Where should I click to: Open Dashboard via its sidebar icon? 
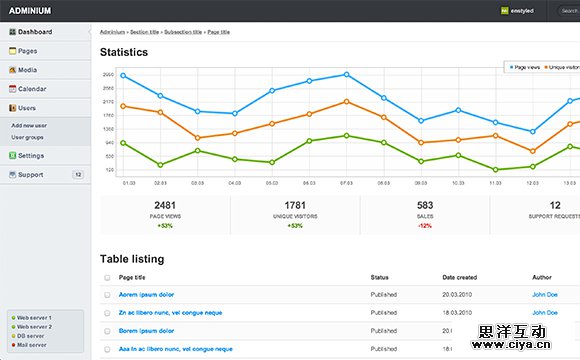pos(13,32)
